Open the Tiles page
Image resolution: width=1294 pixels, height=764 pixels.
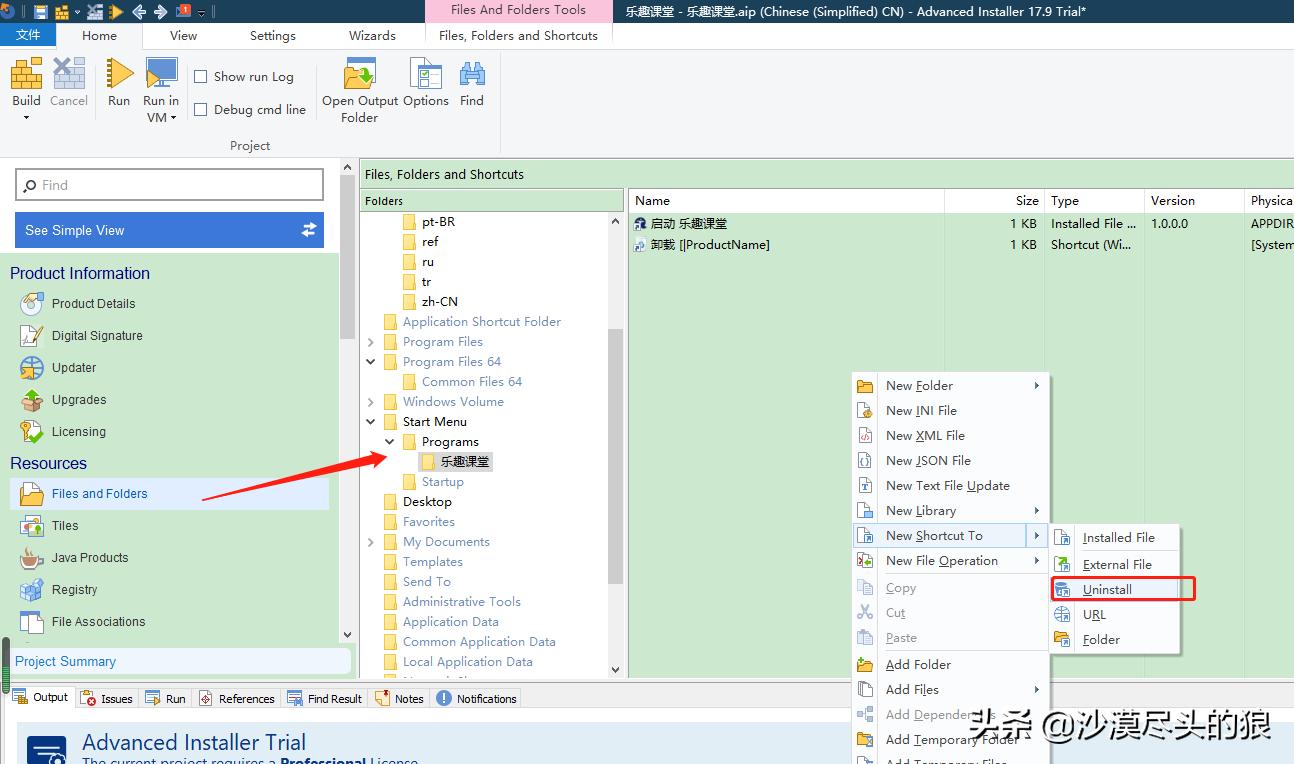(x=65, y=526)
